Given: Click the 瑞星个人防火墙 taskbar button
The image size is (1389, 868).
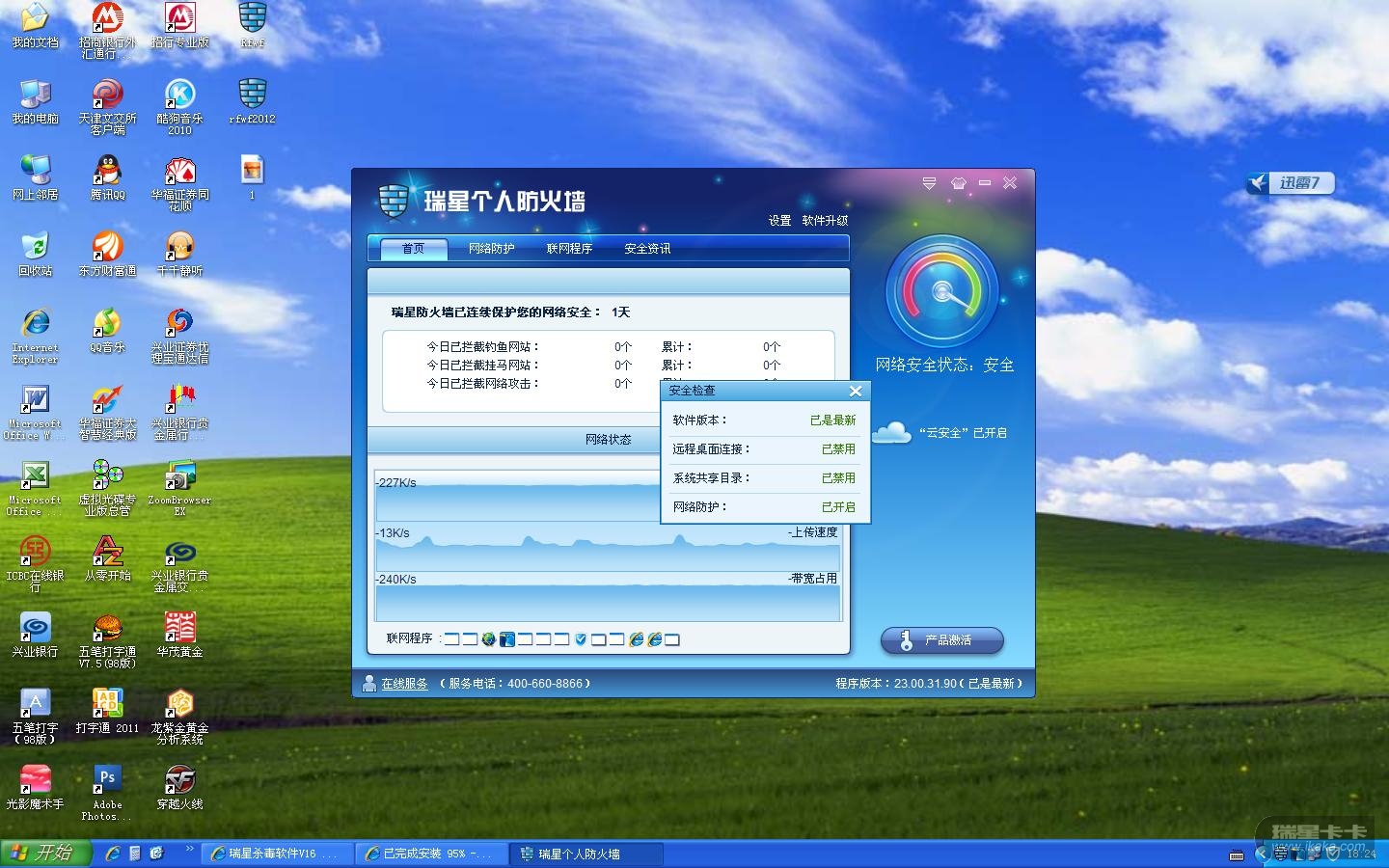Looking at the screenshot, I should coord(584,854).
